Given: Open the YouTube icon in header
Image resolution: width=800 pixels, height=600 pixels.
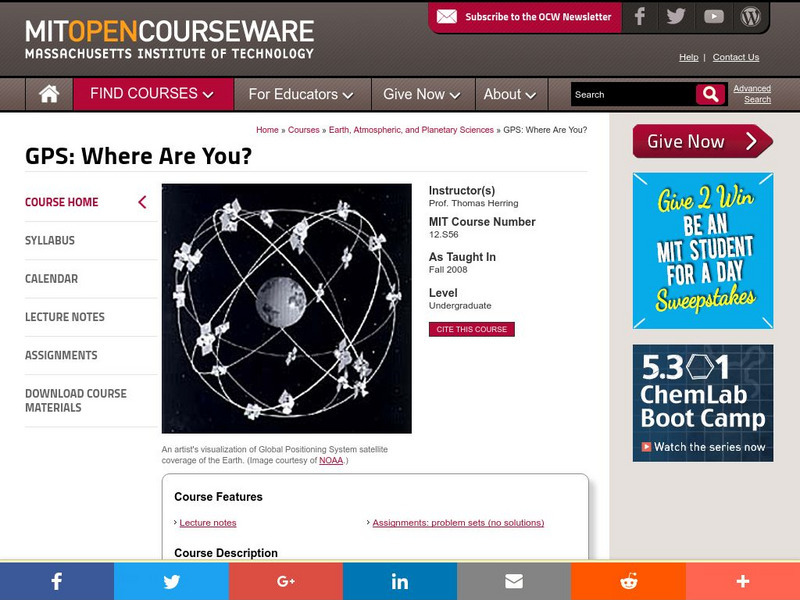Looking at the screenshot, I should pos(713,16).
